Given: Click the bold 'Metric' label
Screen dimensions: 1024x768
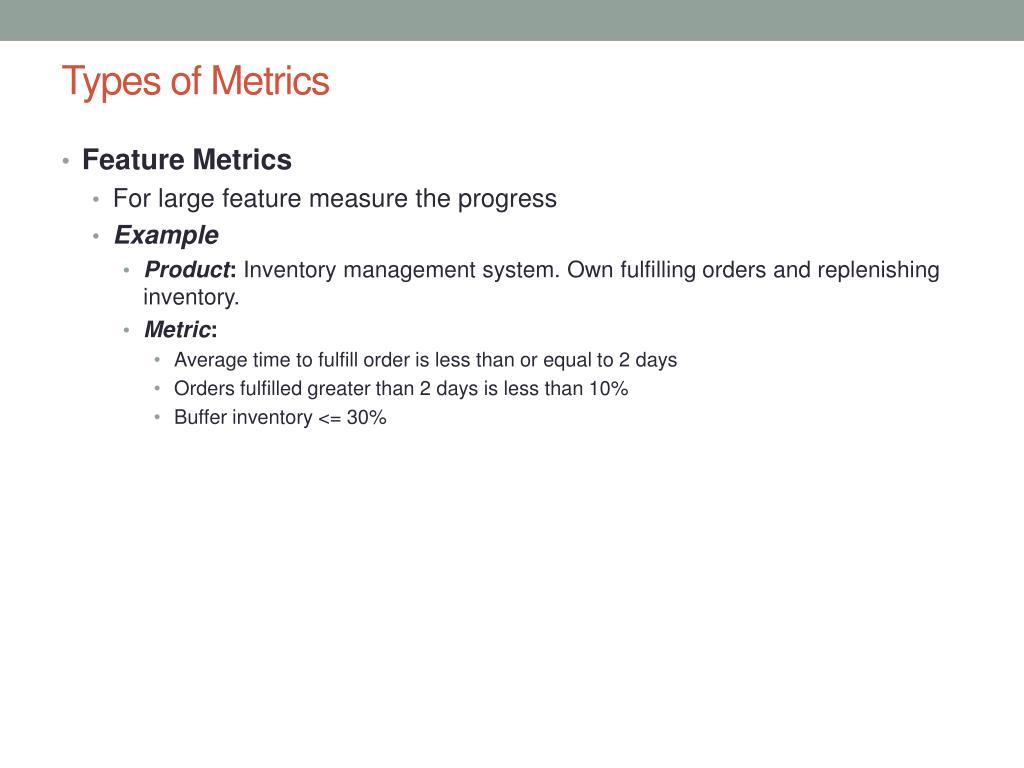Looking at the screenshot, I should click(x=178, y=329).
